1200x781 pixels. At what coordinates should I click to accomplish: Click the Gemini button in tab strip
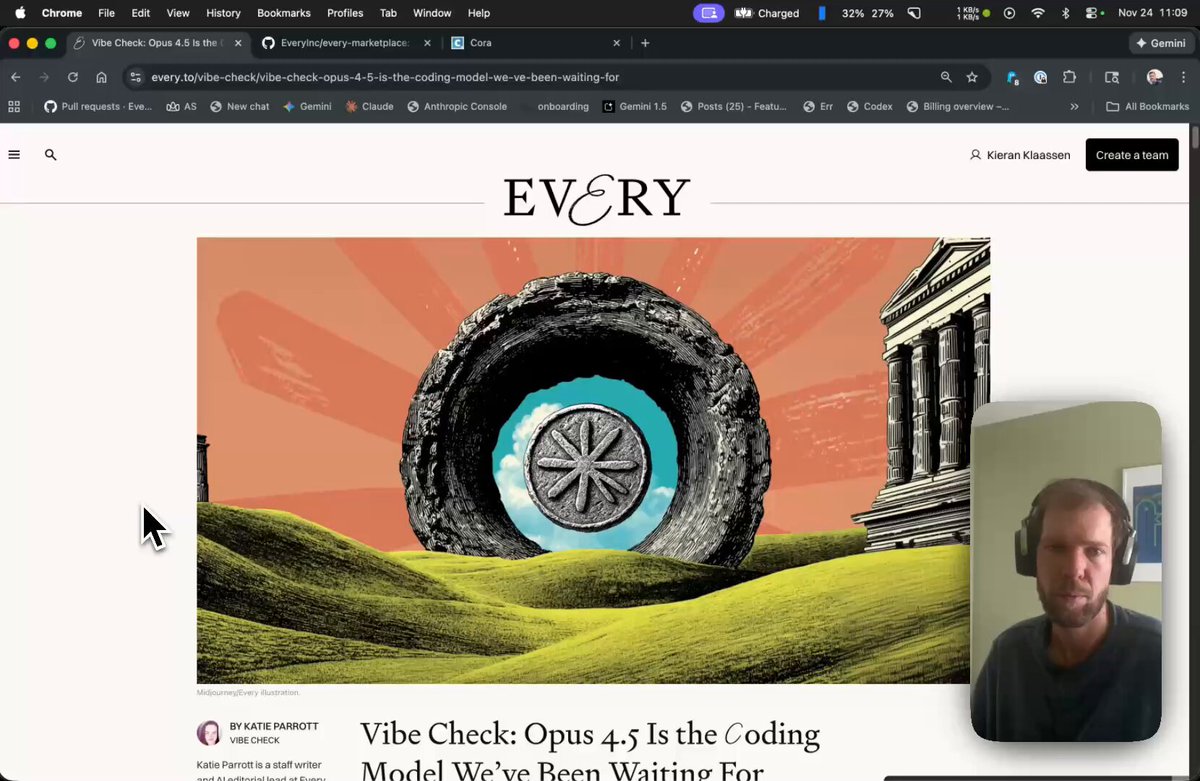click(x=1160, y=43)
